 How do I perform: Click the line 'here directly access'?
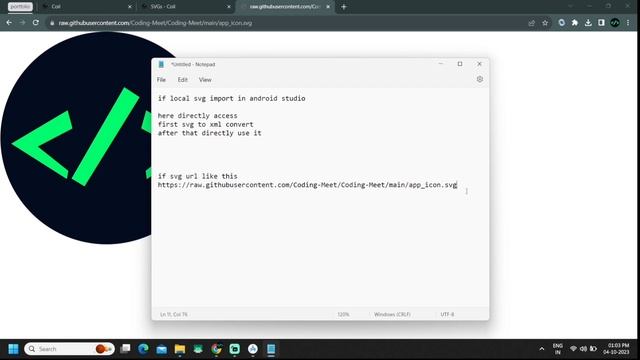198,116
